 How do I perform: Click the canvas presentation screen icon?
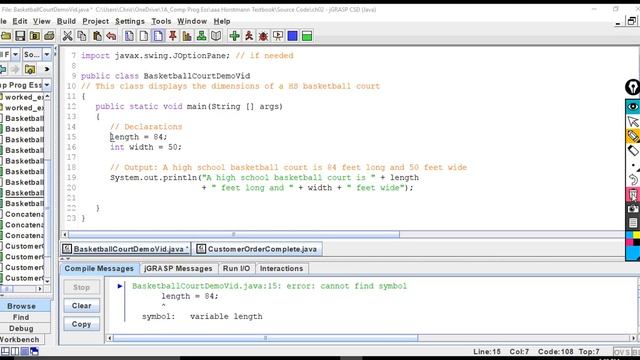278,36
